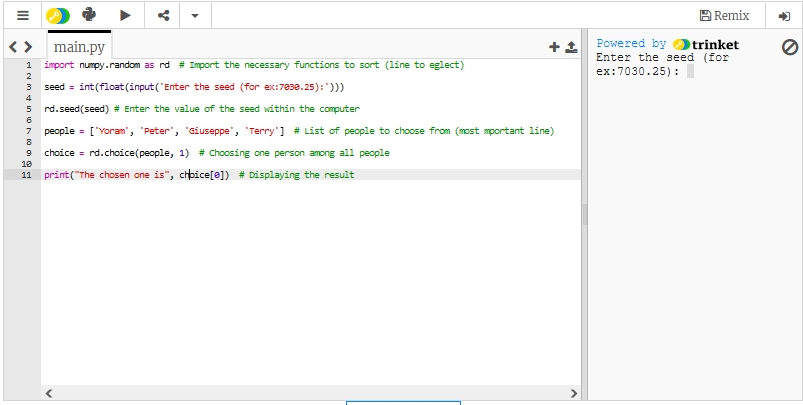
Task: Click line number 1 in gutter
Action: 29,65
